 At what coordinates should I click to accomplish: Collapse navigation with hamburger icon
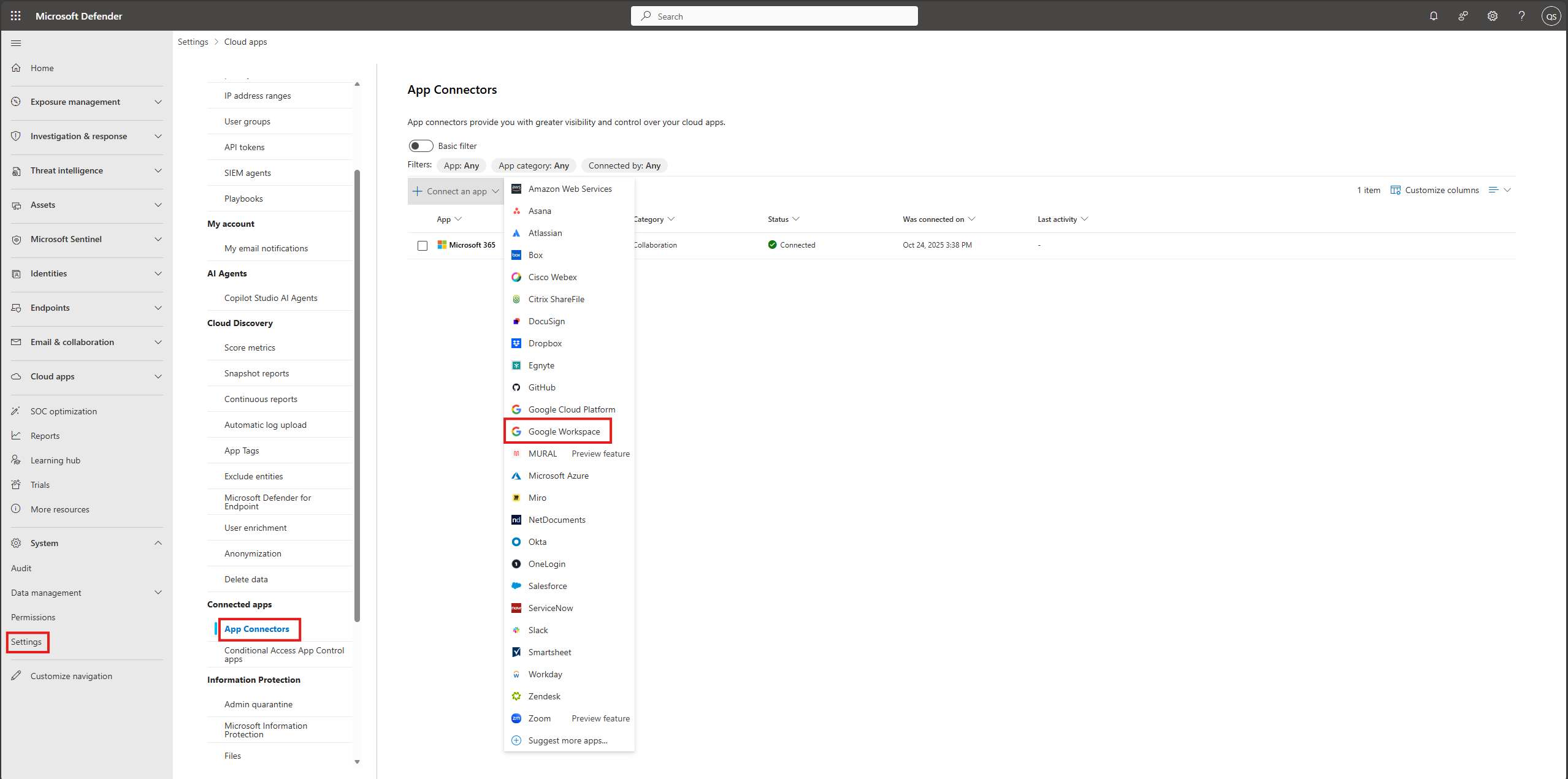pos(16,43)
